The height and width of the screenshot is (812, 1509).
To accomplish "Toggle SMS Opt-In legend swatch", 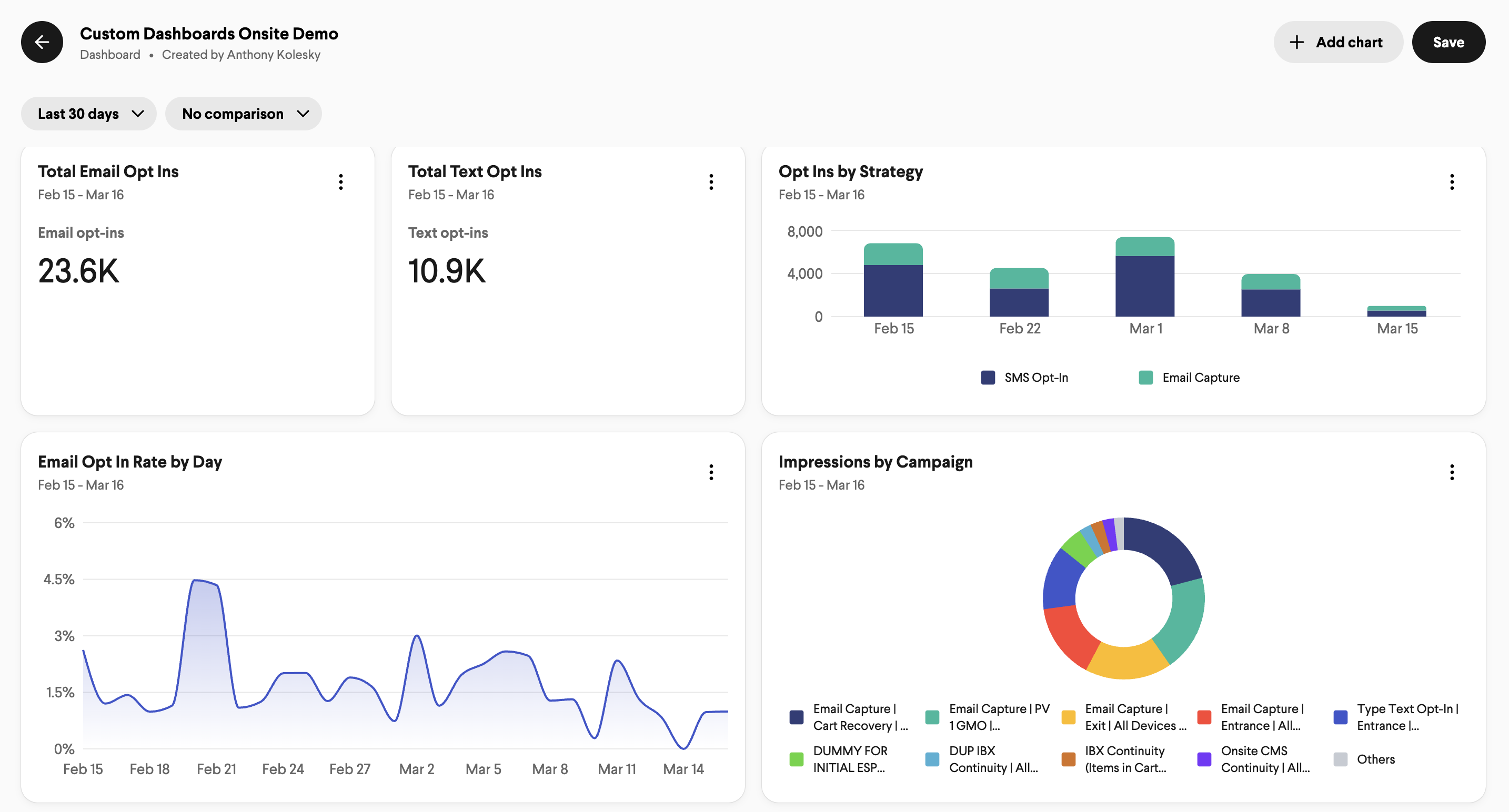I will [x=988, y=378].
